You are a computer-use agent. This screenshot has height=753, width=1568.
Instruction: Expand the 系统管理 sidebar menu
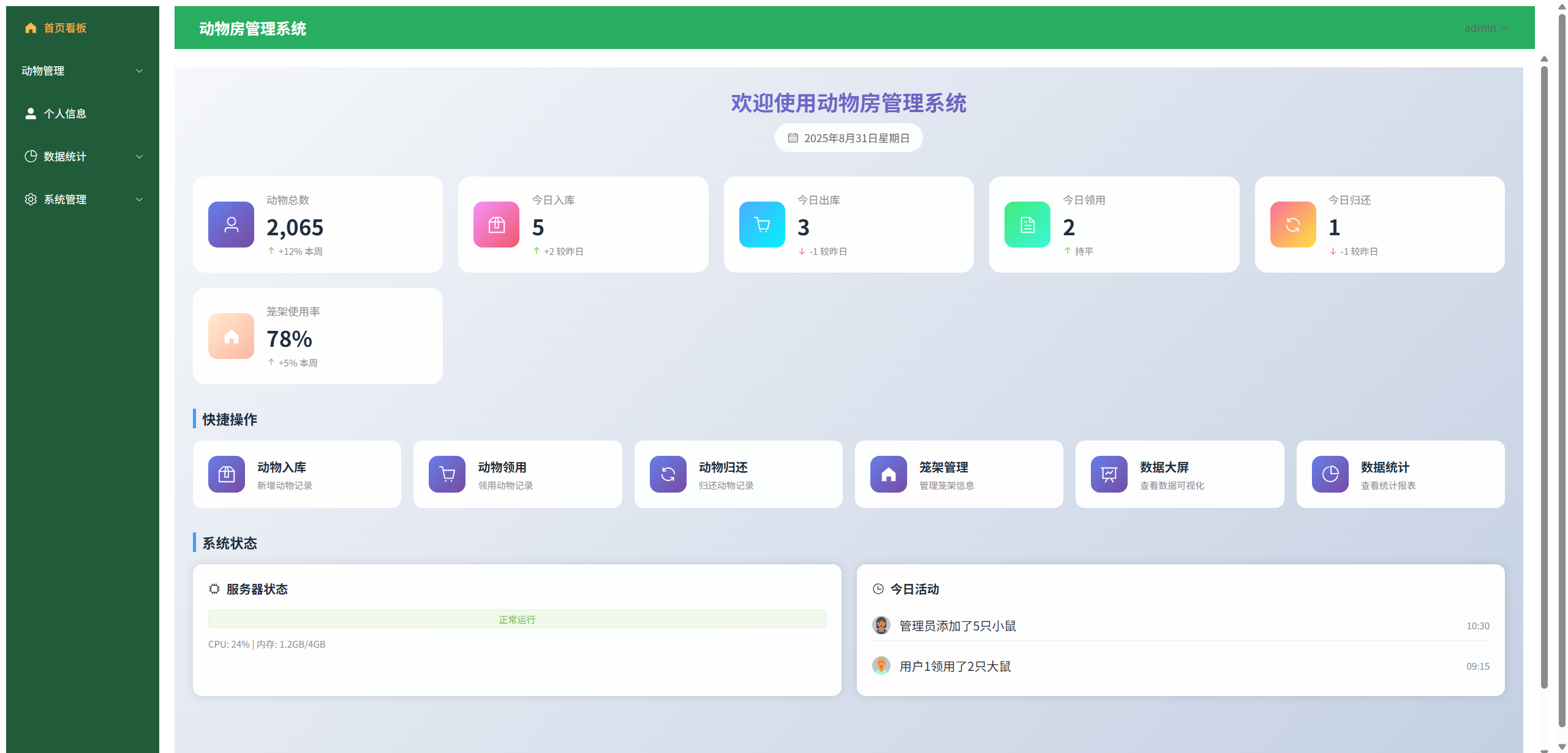(x=82, y=199)
